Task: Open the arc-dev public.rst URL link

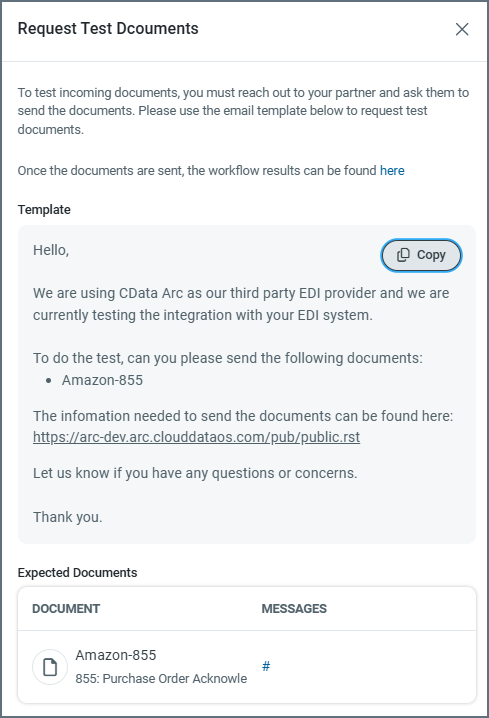Action: point(196,437)
